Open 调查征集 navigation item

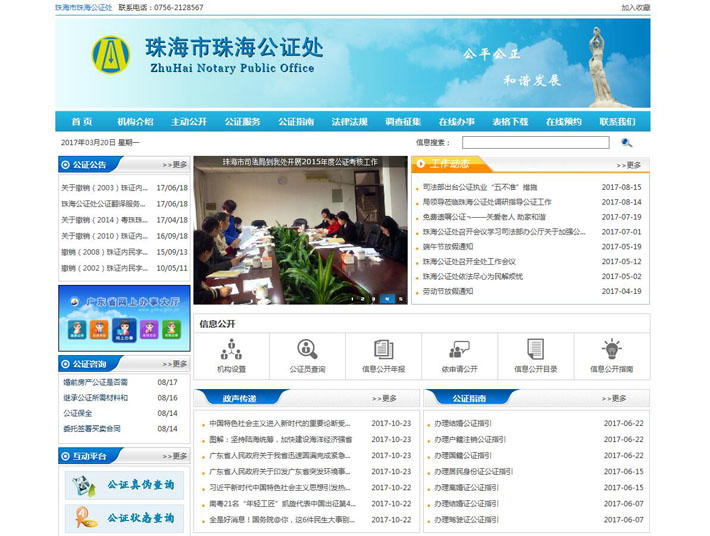coord(403,122)
